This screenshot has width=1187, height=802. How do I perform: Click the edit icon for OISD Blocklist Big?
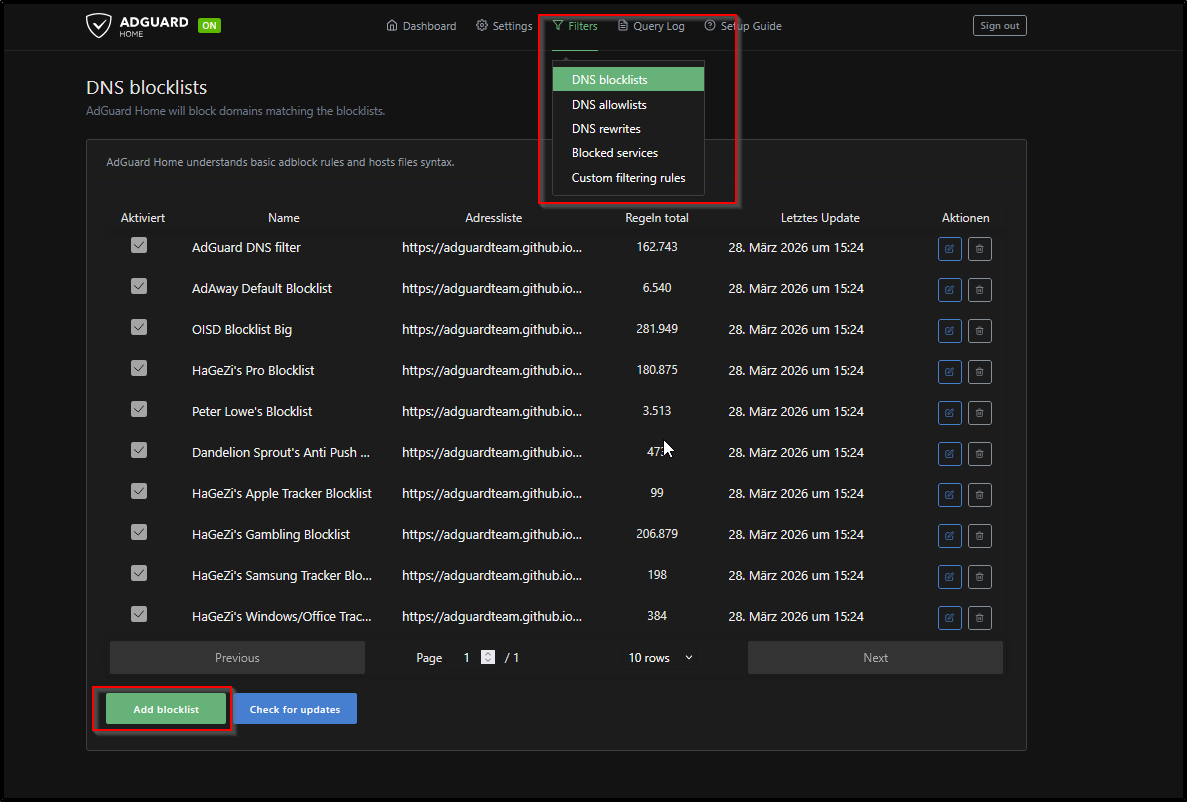(x=949, y=331)
